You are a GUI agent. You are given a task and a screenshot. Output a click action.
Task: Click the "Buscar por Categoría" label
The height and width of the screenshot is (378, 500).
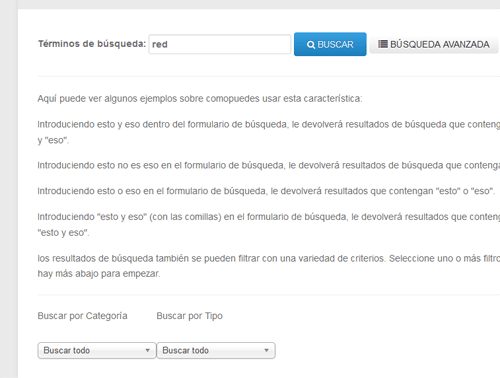click(82, 316)
